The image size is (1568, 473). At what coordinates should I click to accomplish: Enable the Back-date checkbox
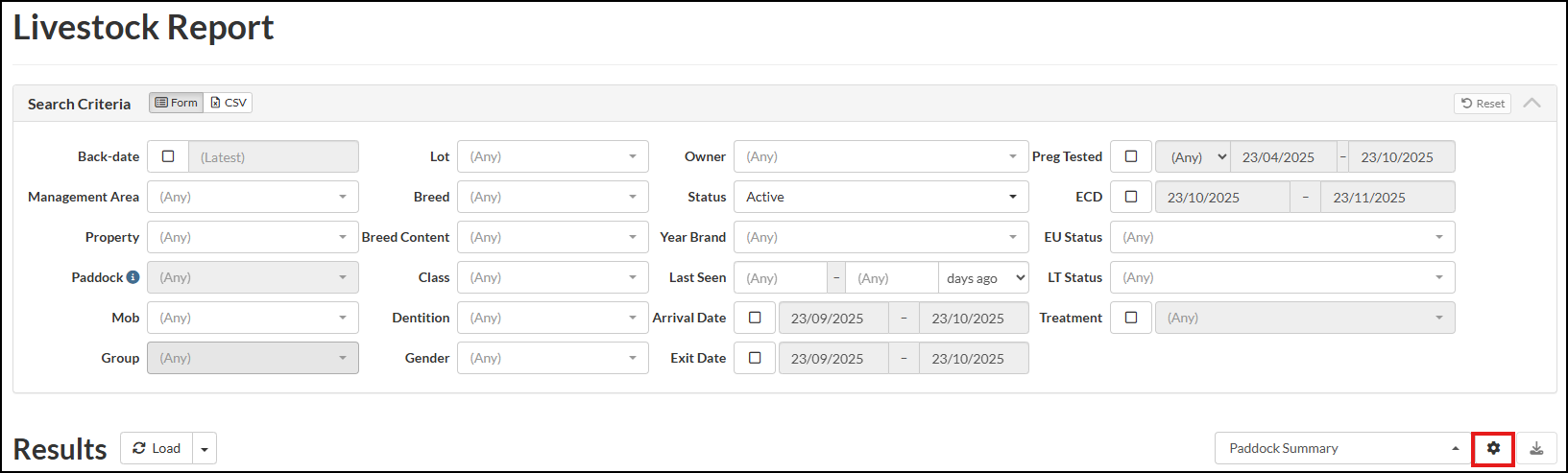(168, 156)
